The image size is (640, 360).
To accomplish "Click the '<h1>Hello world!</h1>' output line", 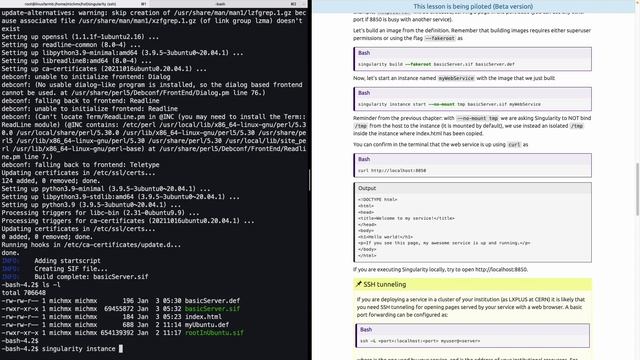I will pyautogui.click(x=385, y=237).
